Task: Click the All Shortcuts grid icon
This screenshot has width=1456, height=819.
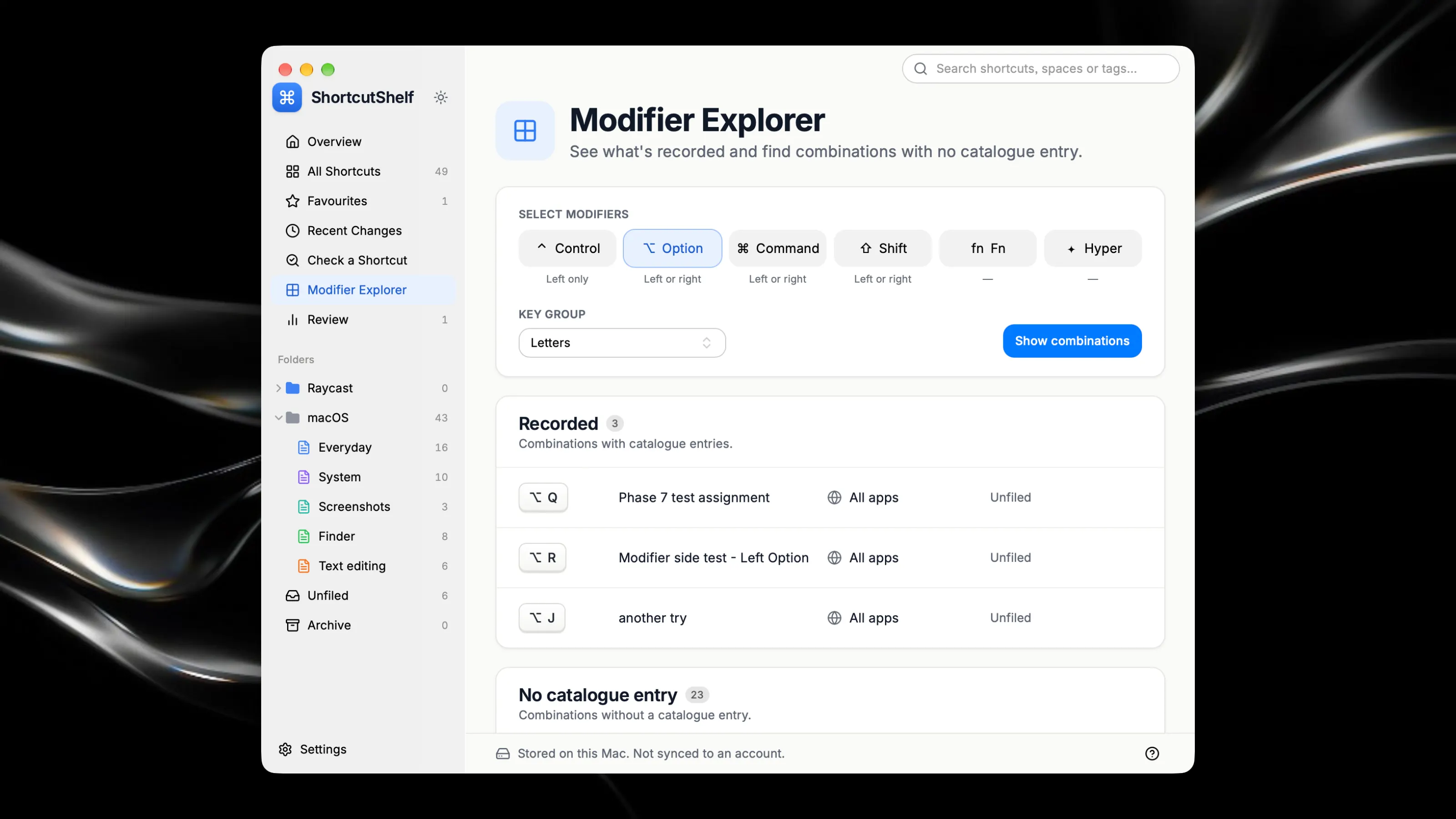Action: coord(292,171)
